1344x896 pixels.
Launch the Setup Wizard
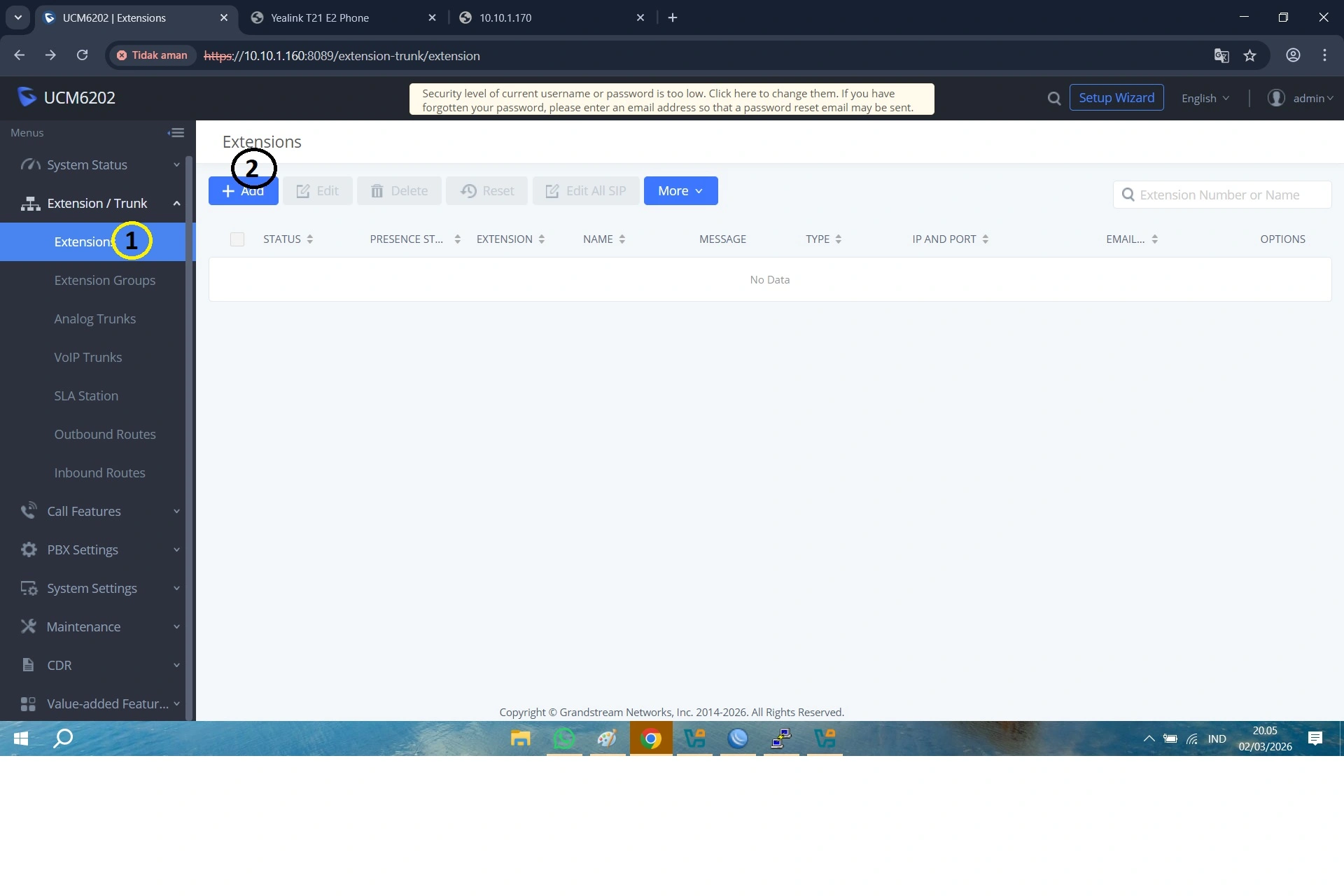pos(1116,97)
